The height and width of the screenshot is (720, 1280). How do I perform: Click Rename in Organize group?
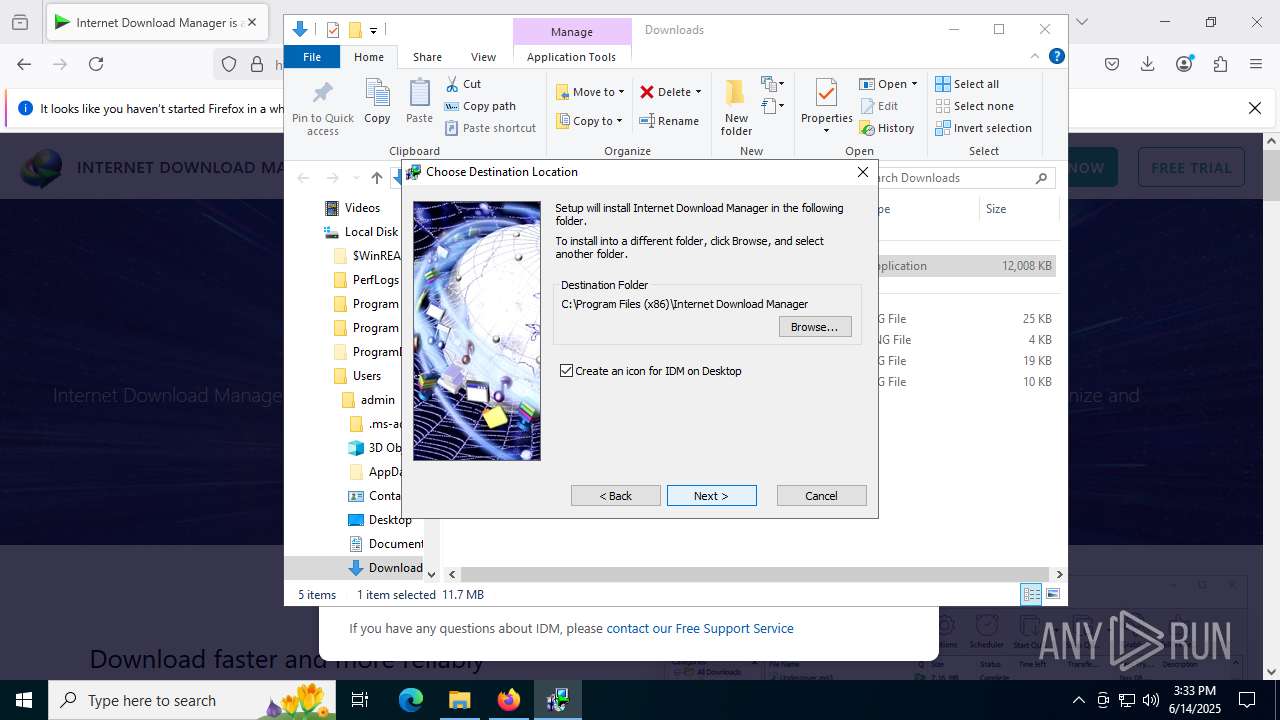669,121
